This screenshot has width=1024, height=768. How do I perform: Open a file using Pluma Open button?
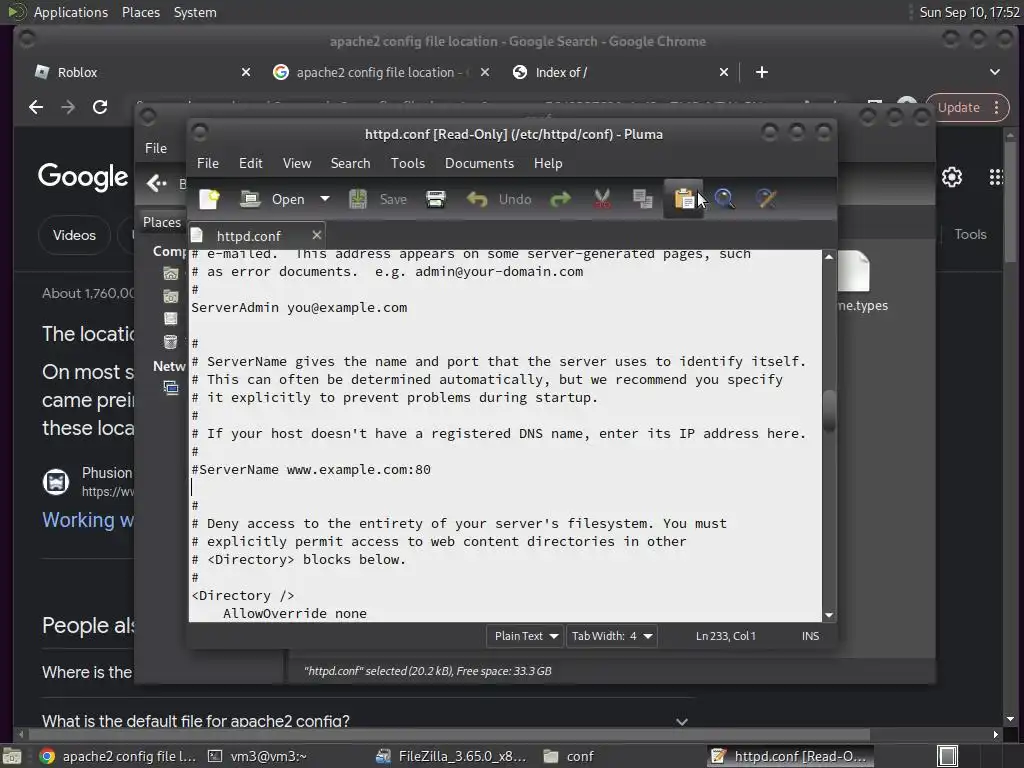272,199
